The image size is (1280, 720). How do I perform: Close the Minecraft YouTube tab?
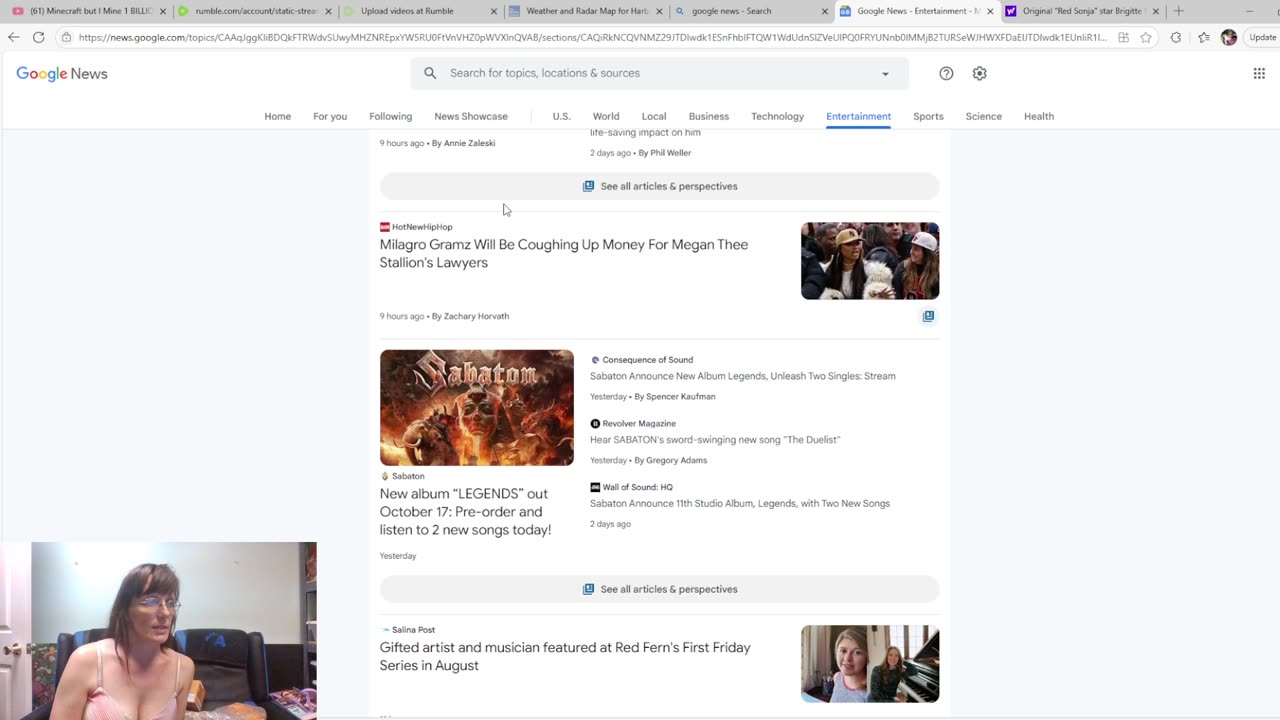click(x=163, y=11)
